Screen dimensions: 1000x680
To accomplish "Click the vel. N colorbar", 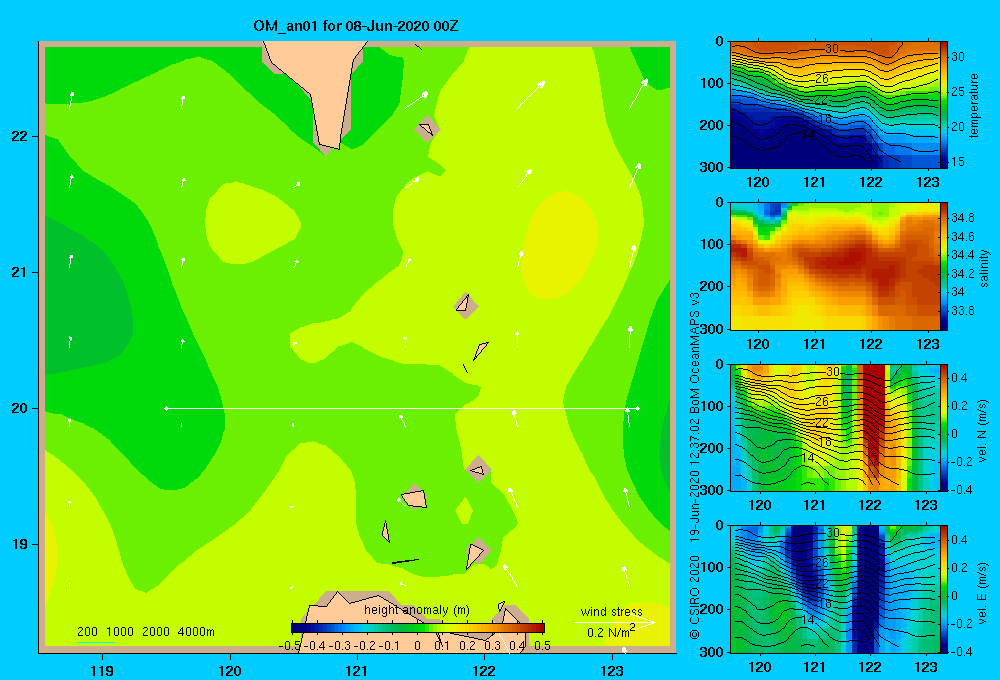I will point(944,427).
